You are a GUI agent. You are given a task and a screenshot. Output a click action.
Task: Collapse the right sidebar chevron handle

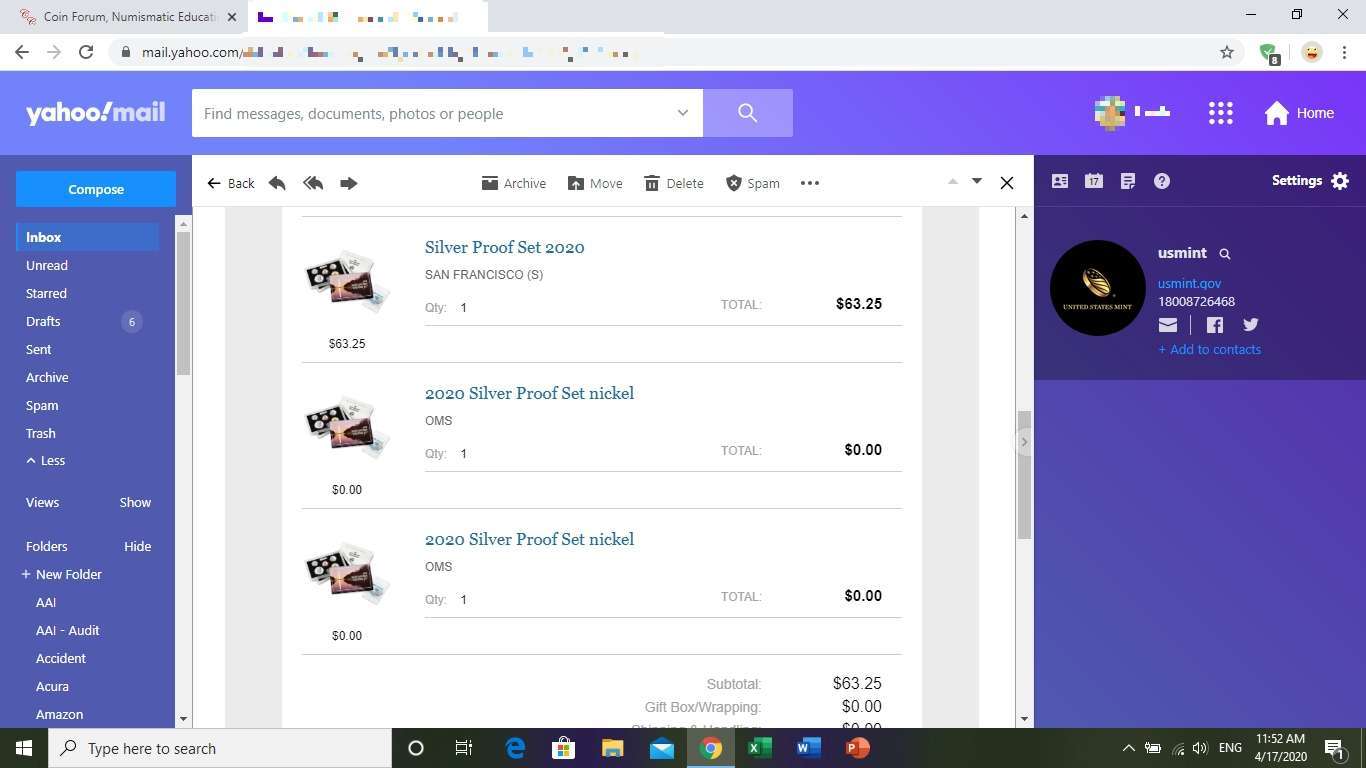(1024, 442)
